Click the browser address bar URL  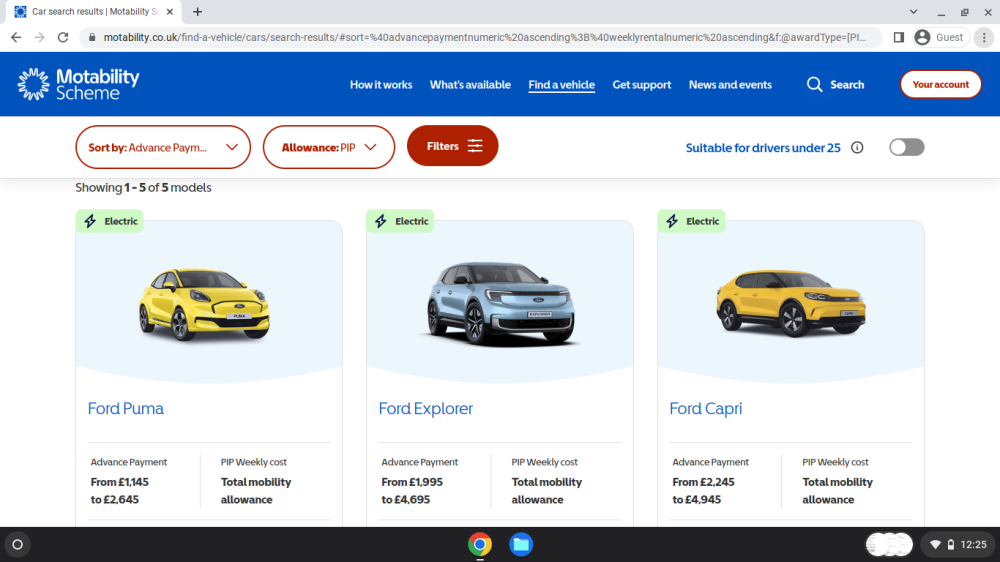pos(485,38)
